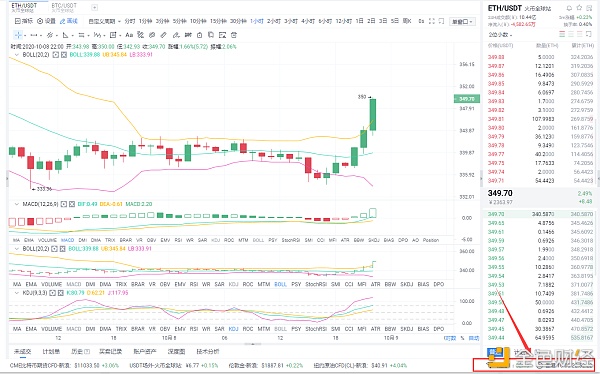This screenshot has width=600, height=374.
Task: Open the window layout dropdown
Action: click(x=463, y=21)
